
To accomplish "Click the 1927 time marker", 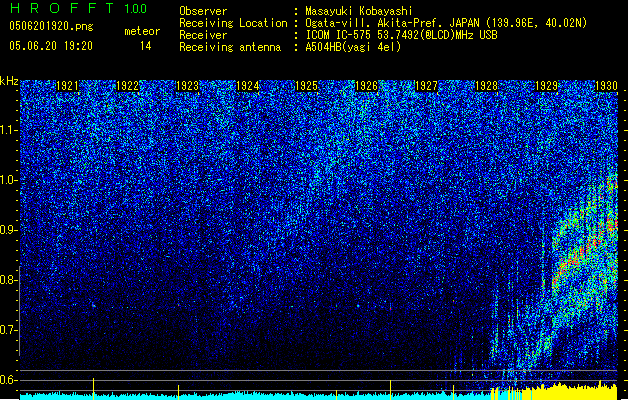I will 426,86.
